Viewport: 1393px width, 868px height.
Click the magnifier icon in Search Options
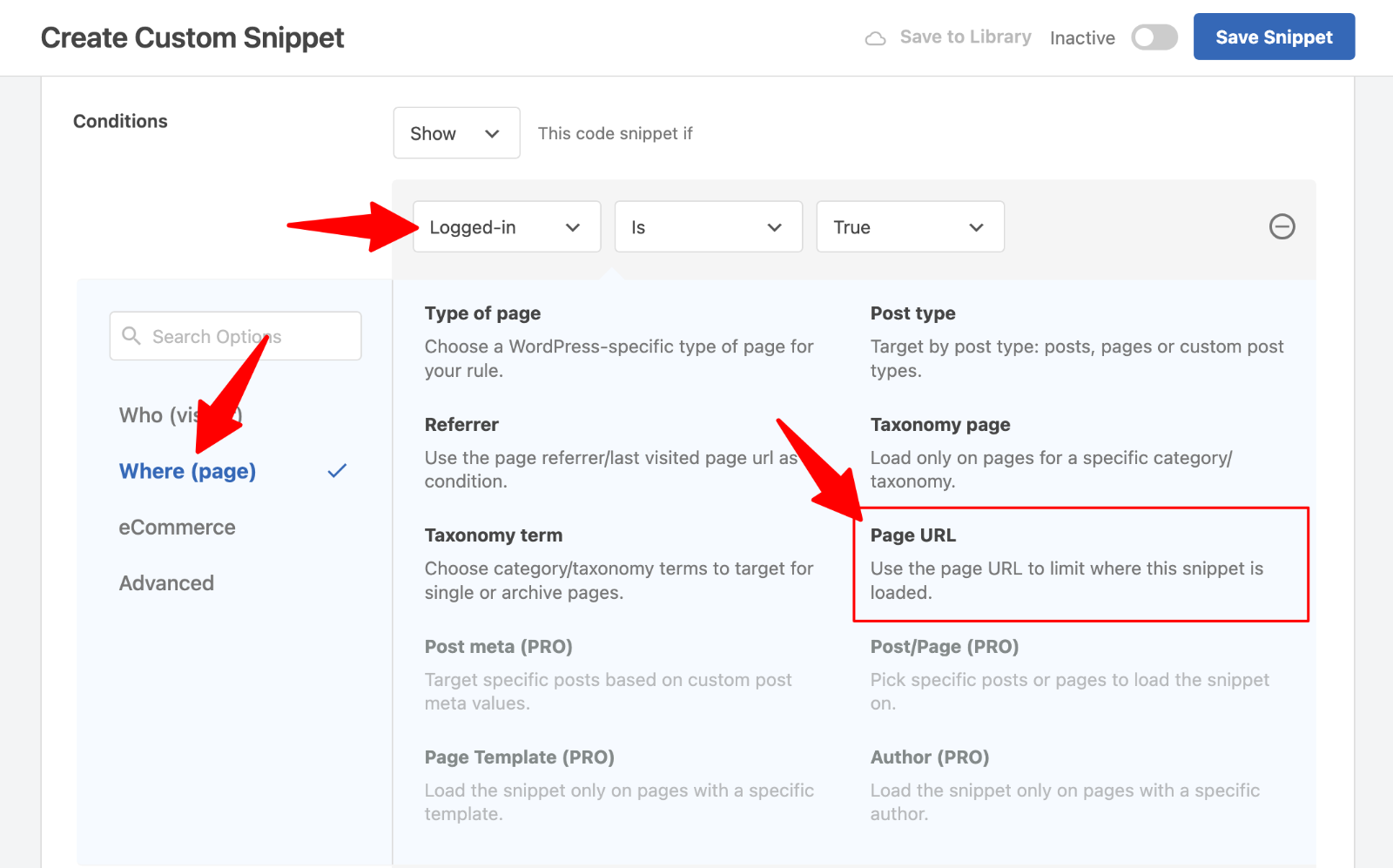pyautogui.click(x=131, y=336)
